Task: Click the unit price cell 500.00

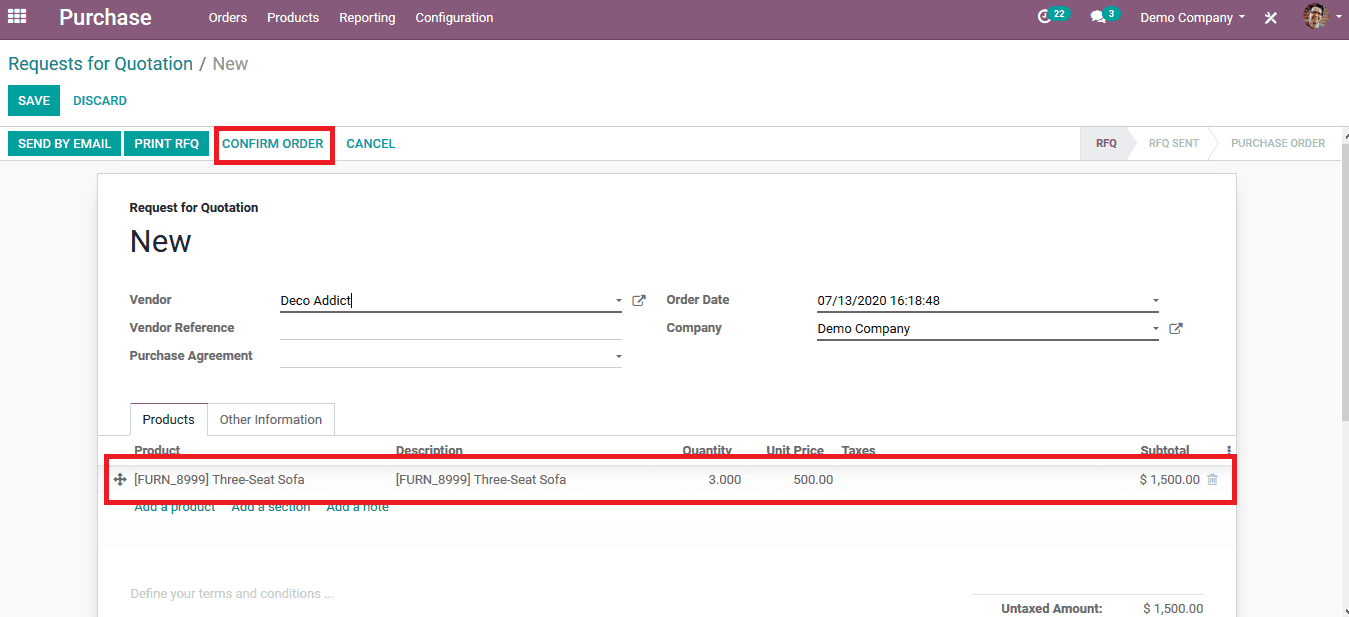Action: 813,480
